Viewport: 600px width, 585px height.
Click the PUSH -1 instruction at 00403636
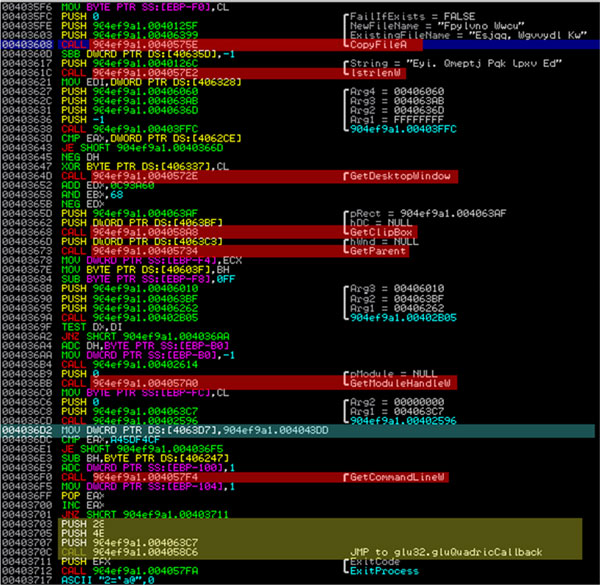click(83, 120)
